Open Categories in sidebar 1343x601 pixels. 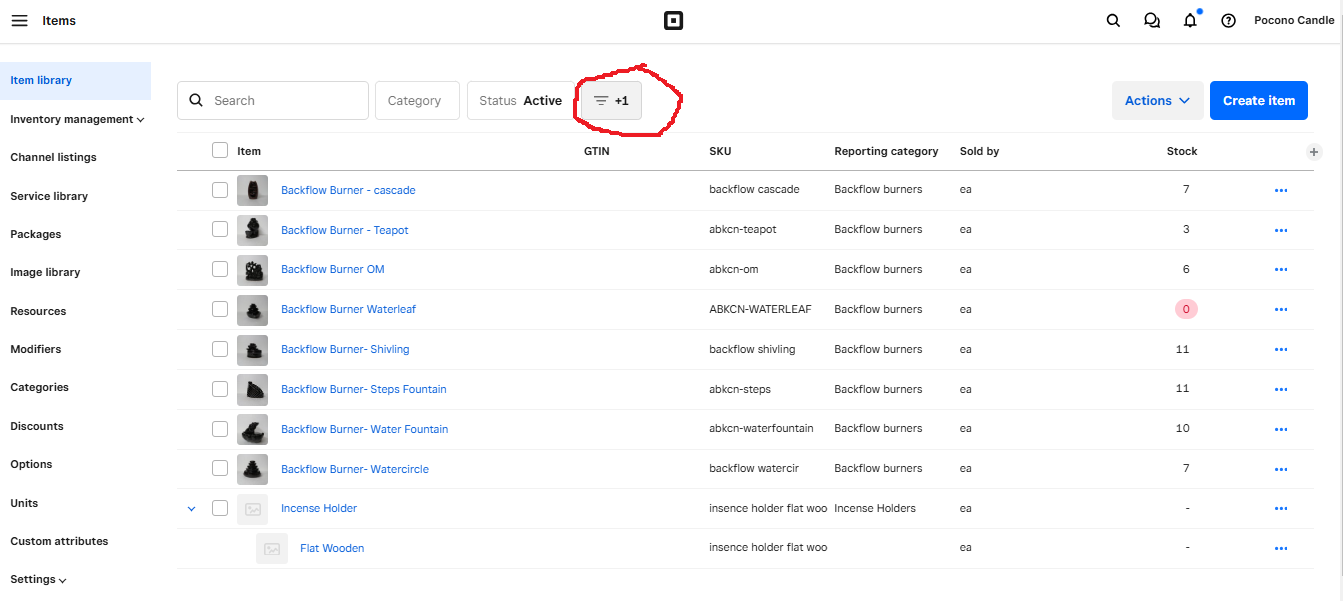[40, 387]
